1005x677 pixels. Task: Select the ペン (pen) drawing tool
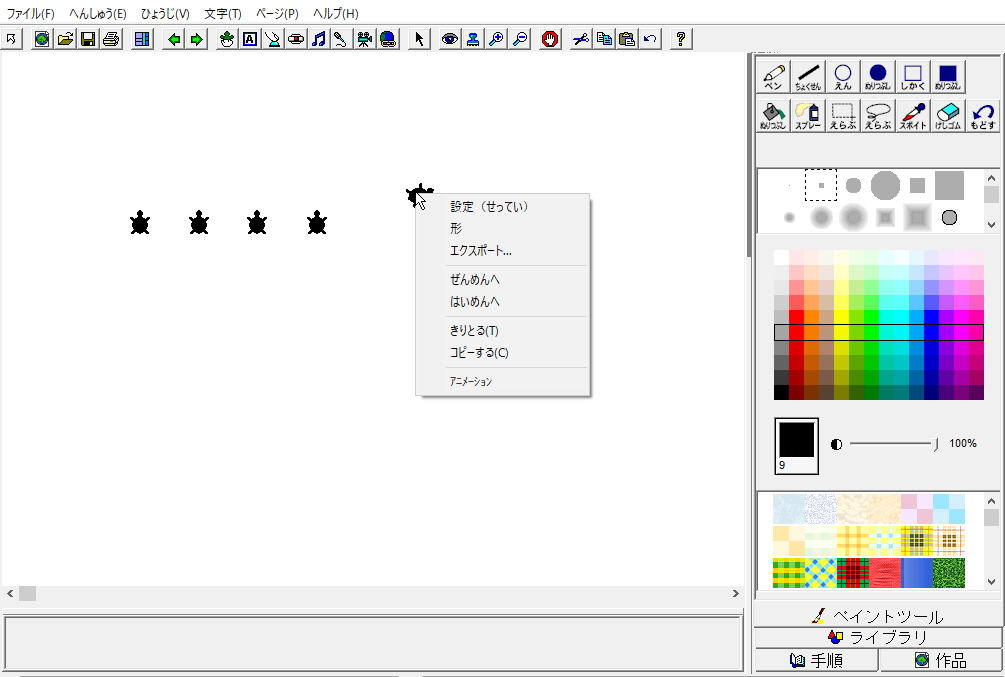point(773,77)
